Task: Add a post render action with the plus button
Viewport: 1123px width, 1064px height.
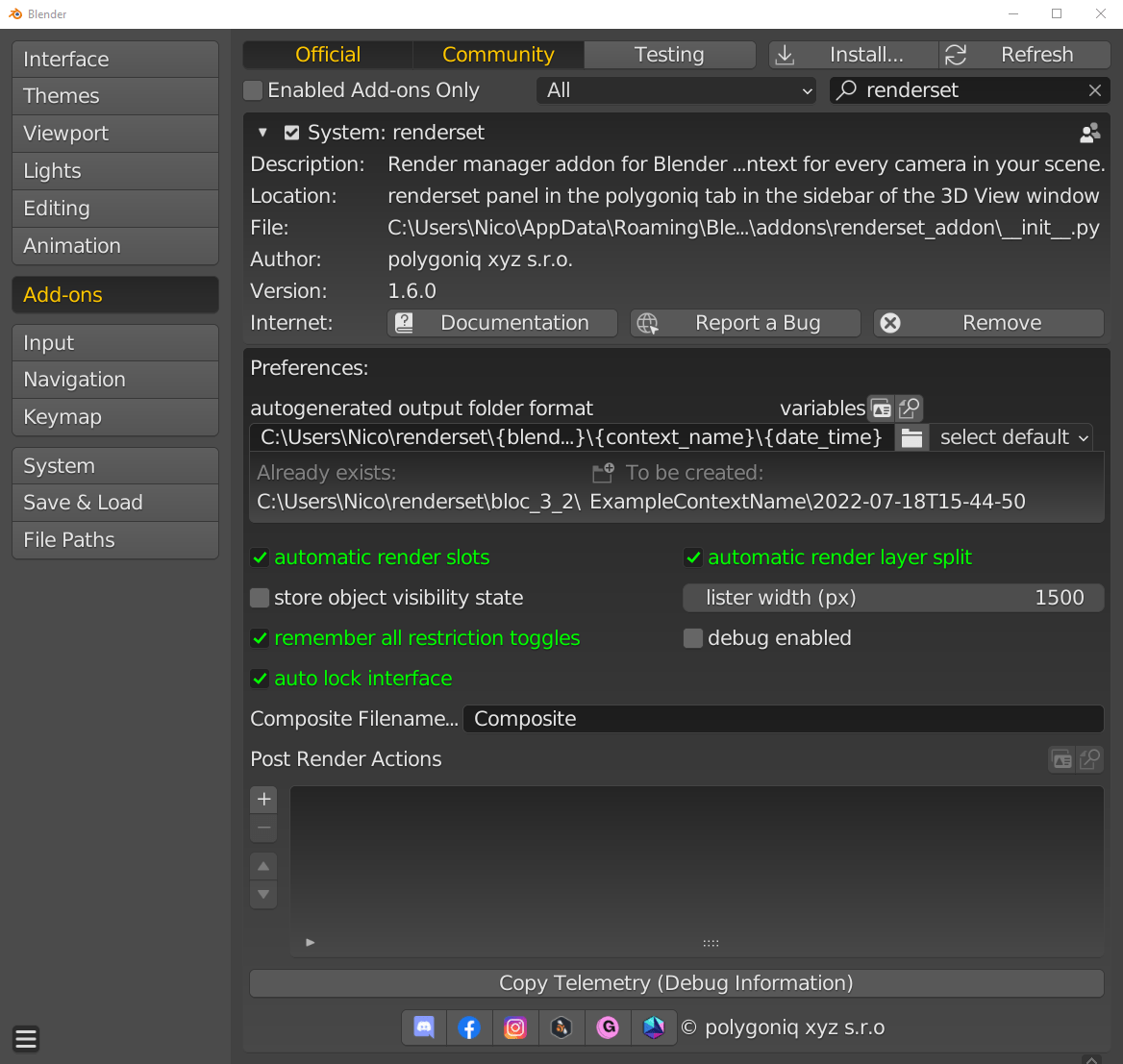Action: coord(263,799)
